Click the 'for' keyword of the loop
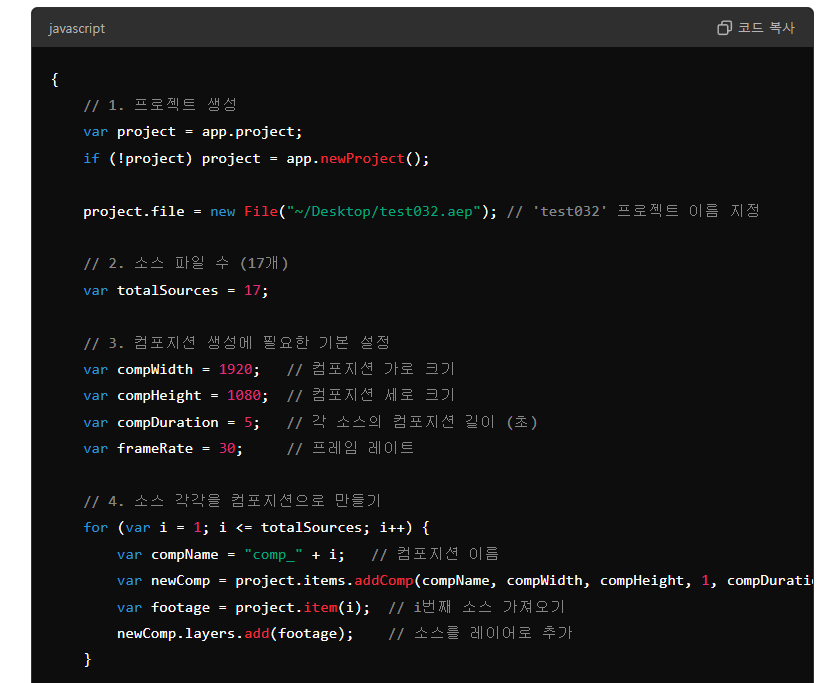827x683 pixels. (95, 527)
